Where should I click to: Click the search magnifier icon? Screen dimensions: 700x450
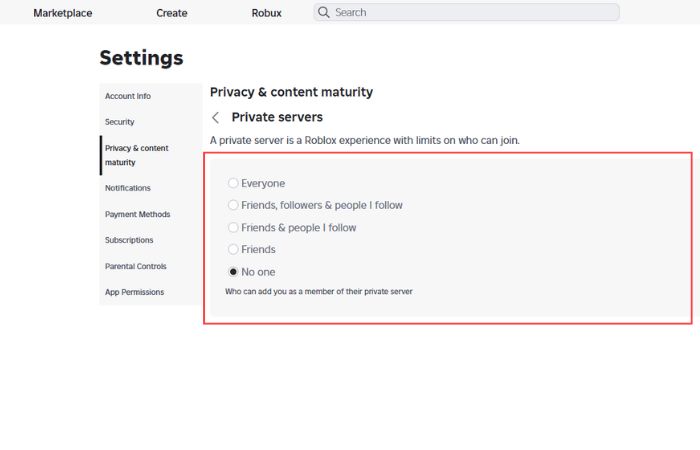[x=324, y=12]
